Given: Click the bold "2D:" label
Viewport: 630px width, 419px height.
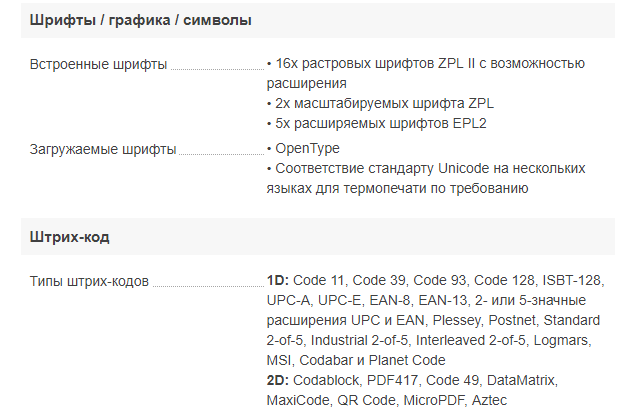Looking at the screenshot, I should point(278,380).
